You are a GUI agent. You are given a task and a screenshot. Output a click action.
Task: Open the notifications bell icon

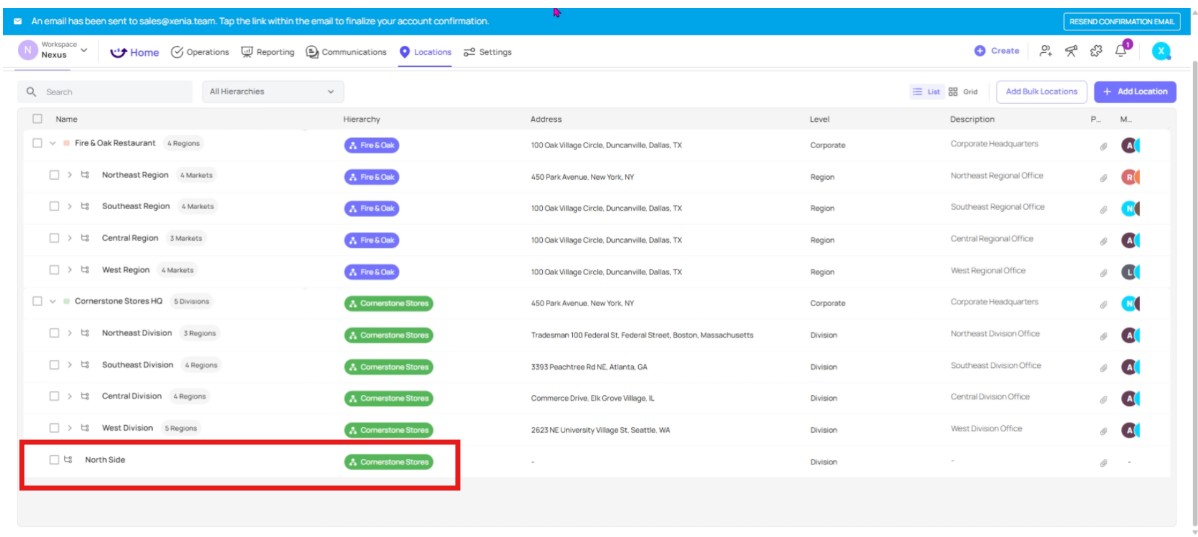pos(1121,51)
